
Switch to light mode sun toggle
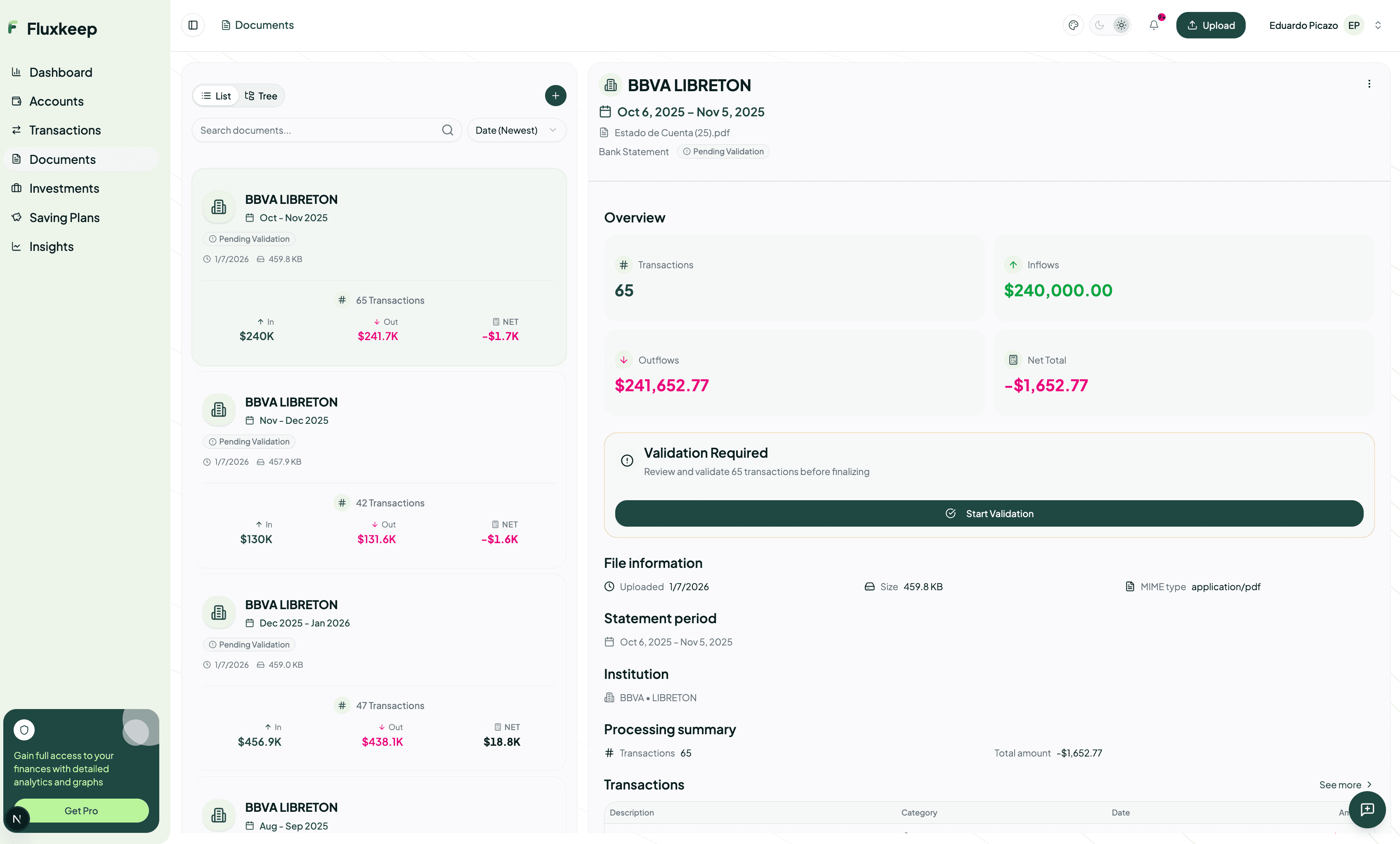click(x=1121, y=25)
